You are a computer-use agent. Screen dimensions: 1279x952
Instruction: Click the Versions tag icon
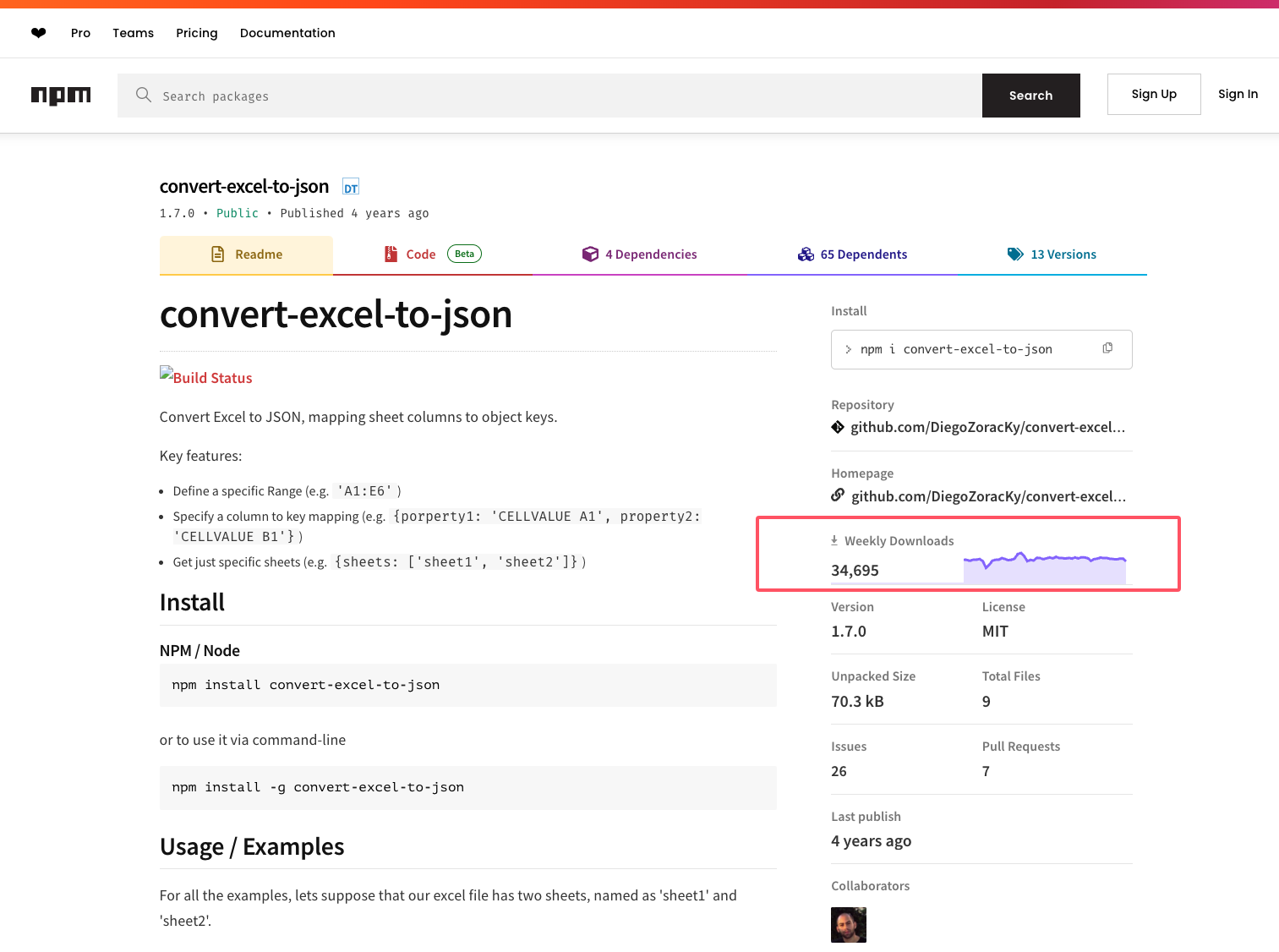click(x=1015, y=254)
